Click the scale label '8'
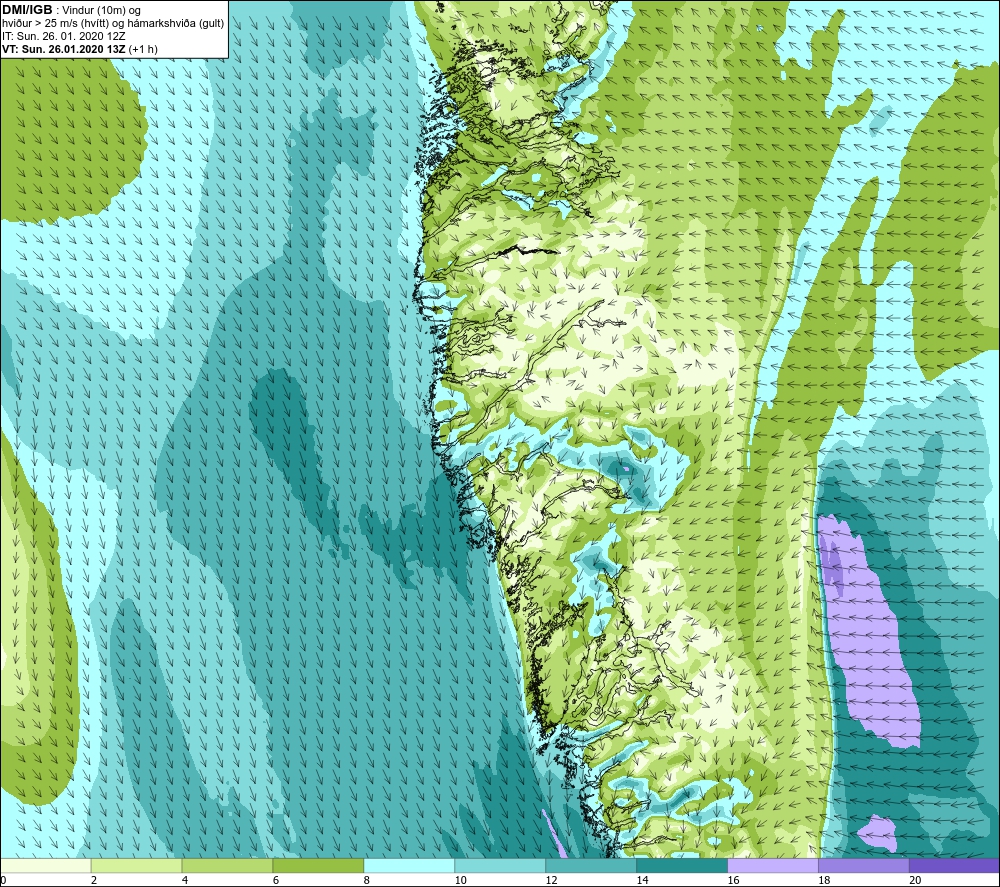 367,880
